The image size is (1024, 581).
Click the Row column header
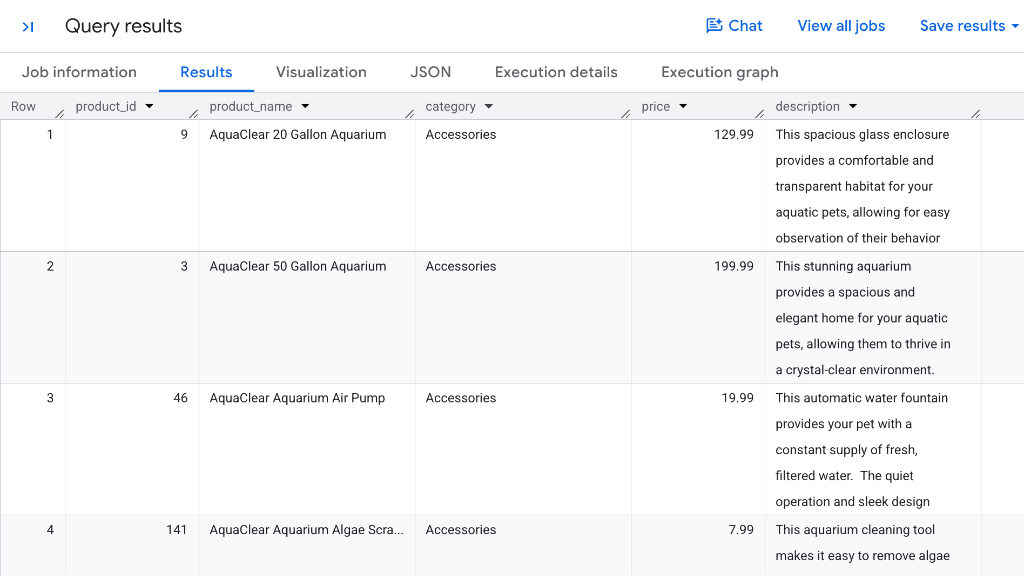pos(24,107)
